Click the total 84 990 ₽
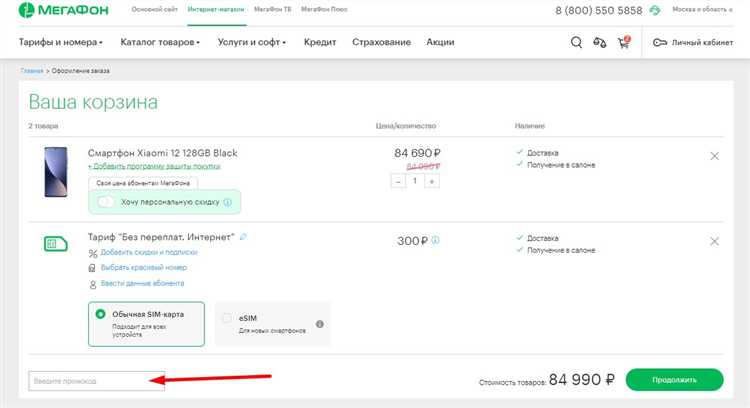 (581, 380)
